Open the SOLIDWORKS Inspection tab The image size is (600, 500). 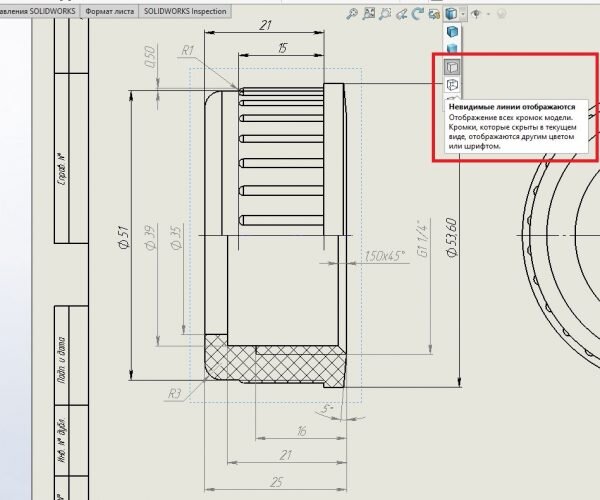point(185,11)
